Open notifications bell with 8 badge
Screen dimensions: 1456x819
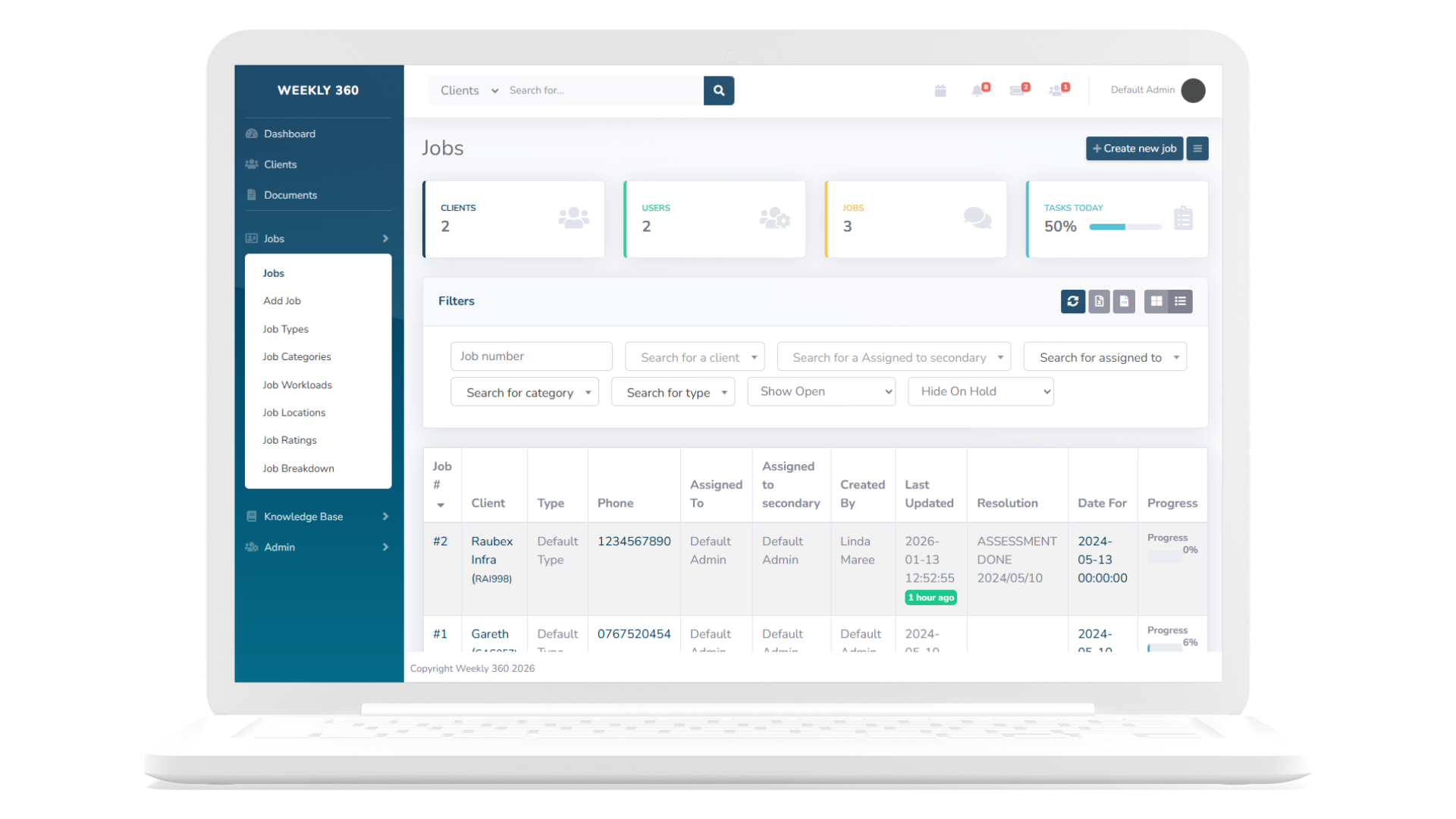point(978,91)
